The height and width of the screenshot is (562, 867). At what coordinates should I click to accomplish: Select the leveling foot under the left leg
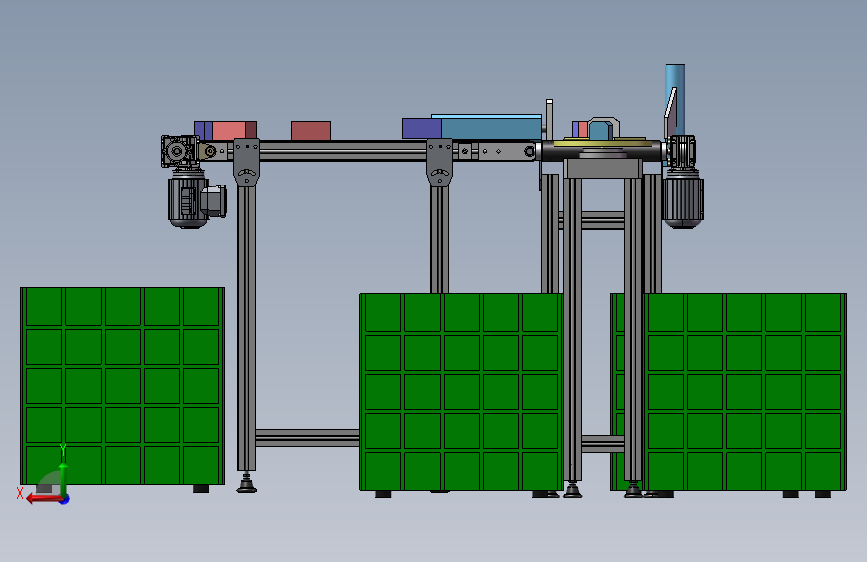tap(246, 482)
